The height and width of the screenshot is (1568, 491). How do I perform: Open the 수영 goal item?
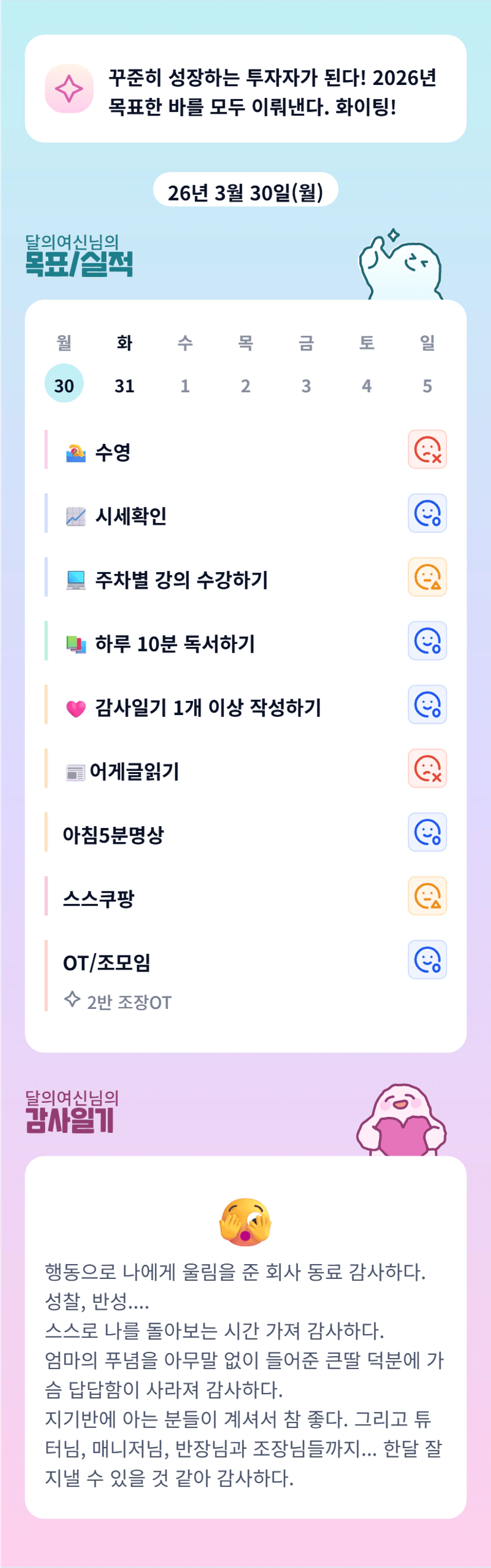coord(113,452)
